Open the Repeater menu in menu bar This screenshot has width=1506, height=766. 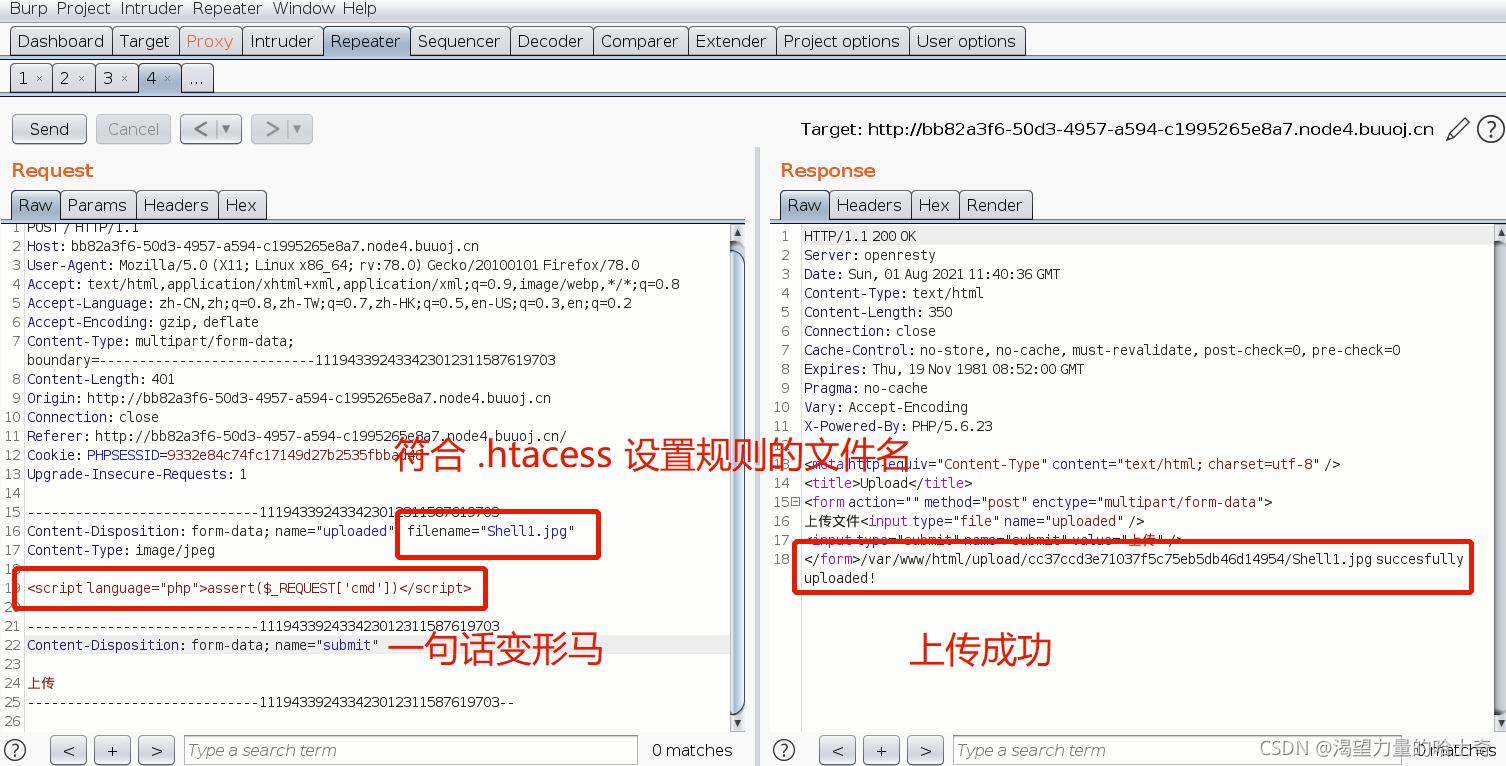pyautogui.click(x=225, y=9)
